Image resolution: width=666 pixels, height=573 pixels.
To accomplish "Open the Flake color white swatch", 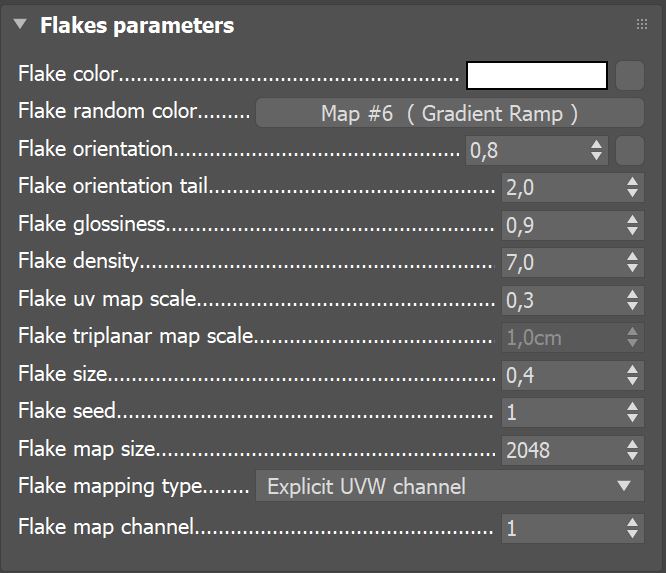I will [536, 76].
